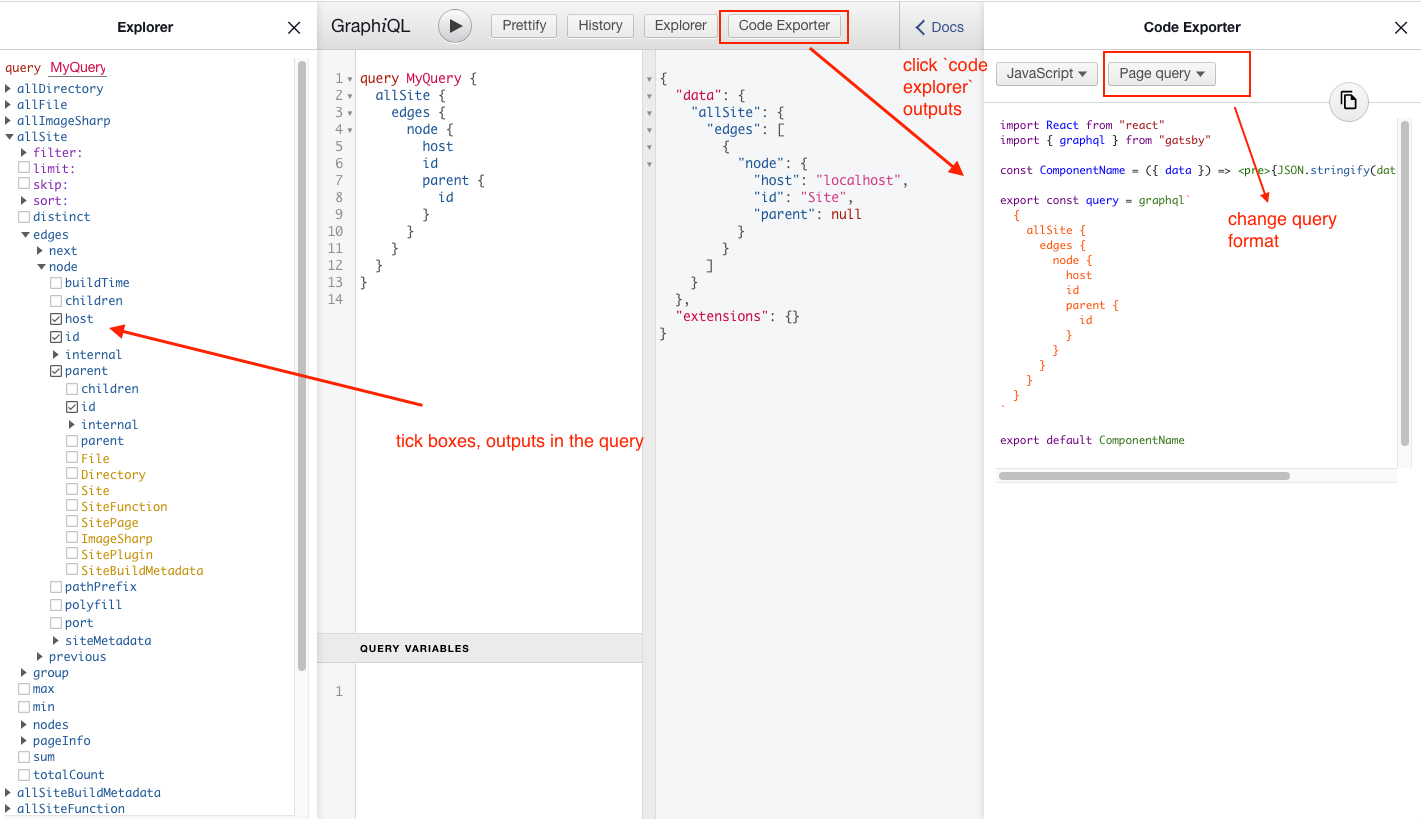
Task: Click the execute query play icon
Action: click(x=455, y=26)
